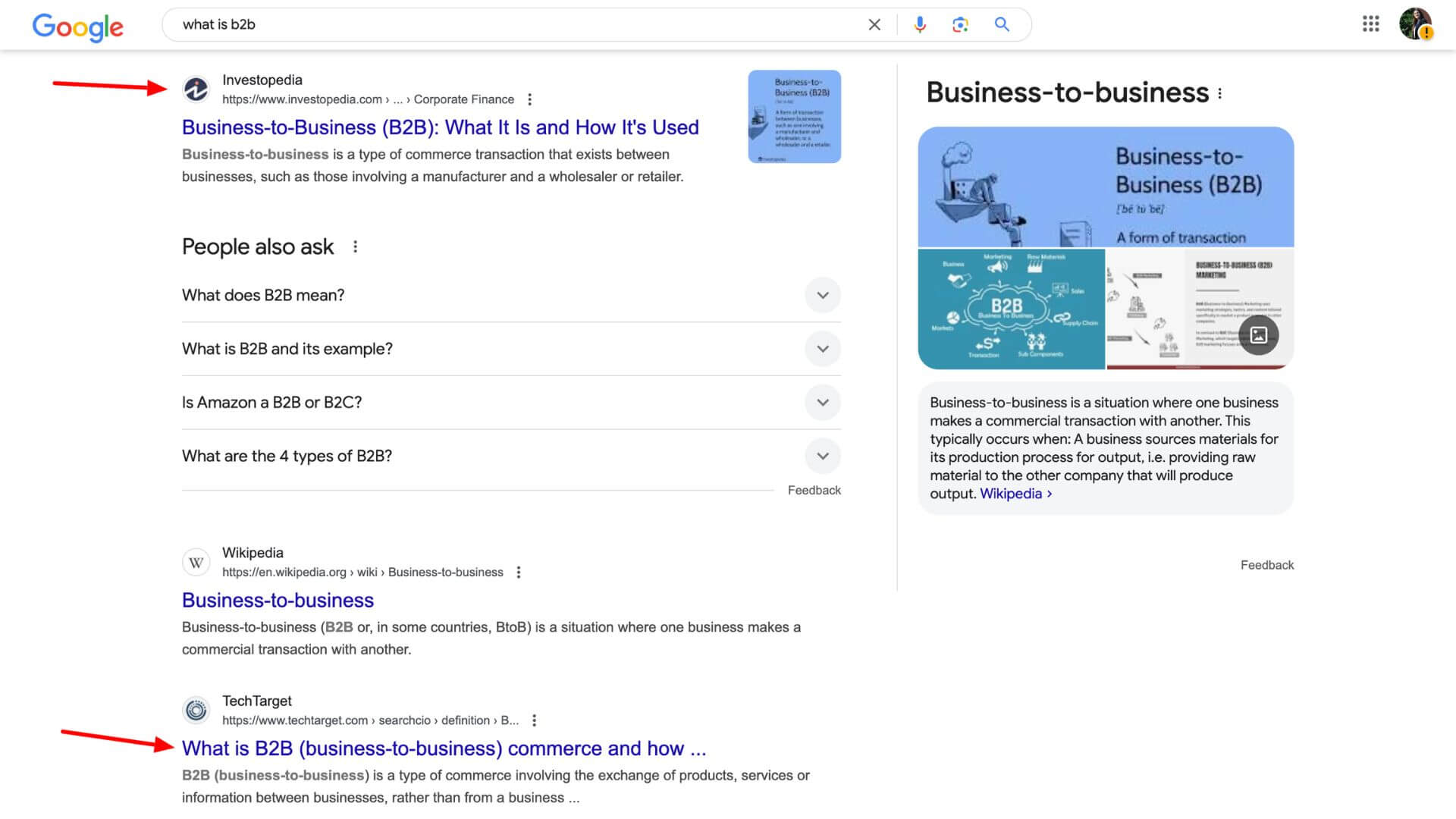Viewport: 1456px width, 819px height.
Task: Expand 'What does B2B mean?' question
Action: 511,296
